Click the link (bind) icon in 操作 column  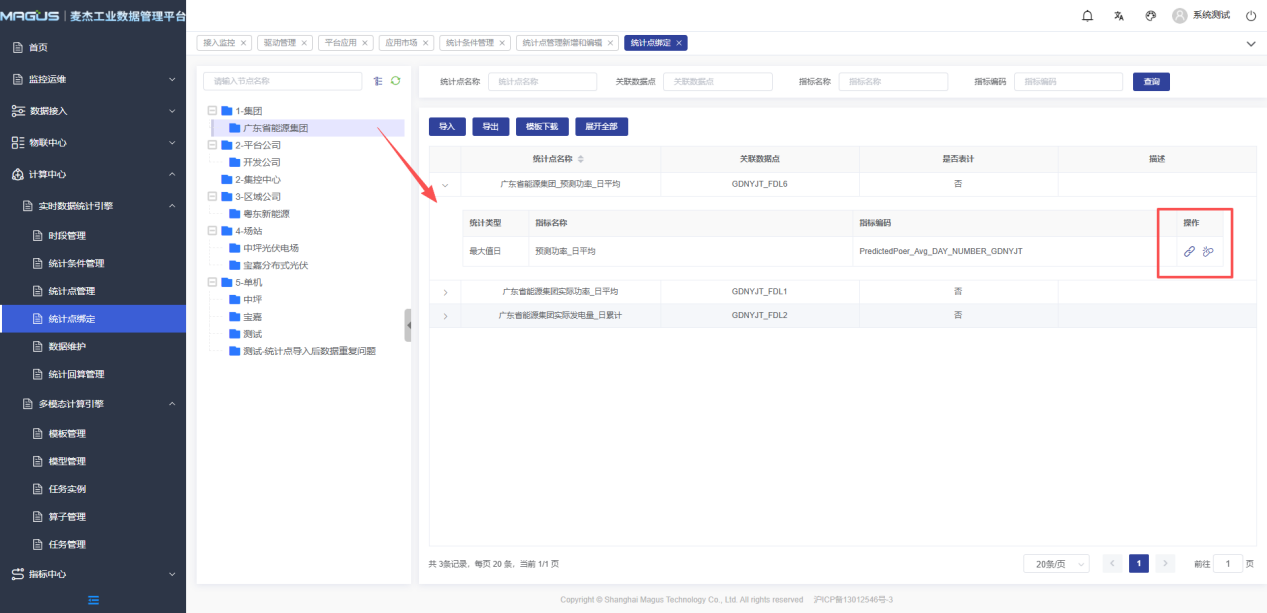click(x=1189, y=251)
